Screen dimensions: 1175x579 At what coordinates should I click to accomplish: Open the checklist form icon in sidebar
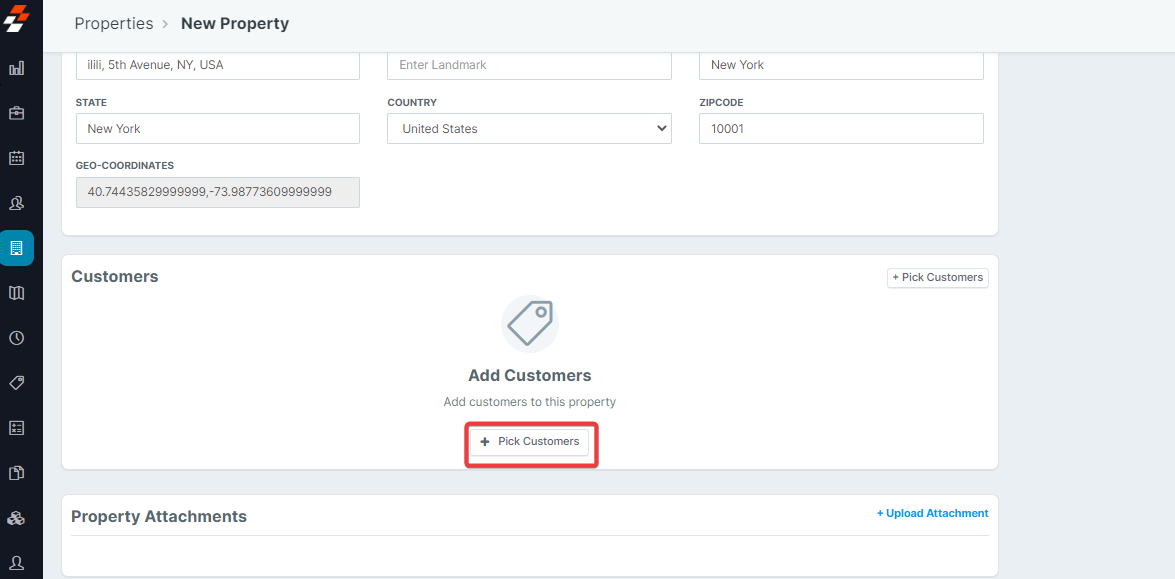click(x=17, y=428)
